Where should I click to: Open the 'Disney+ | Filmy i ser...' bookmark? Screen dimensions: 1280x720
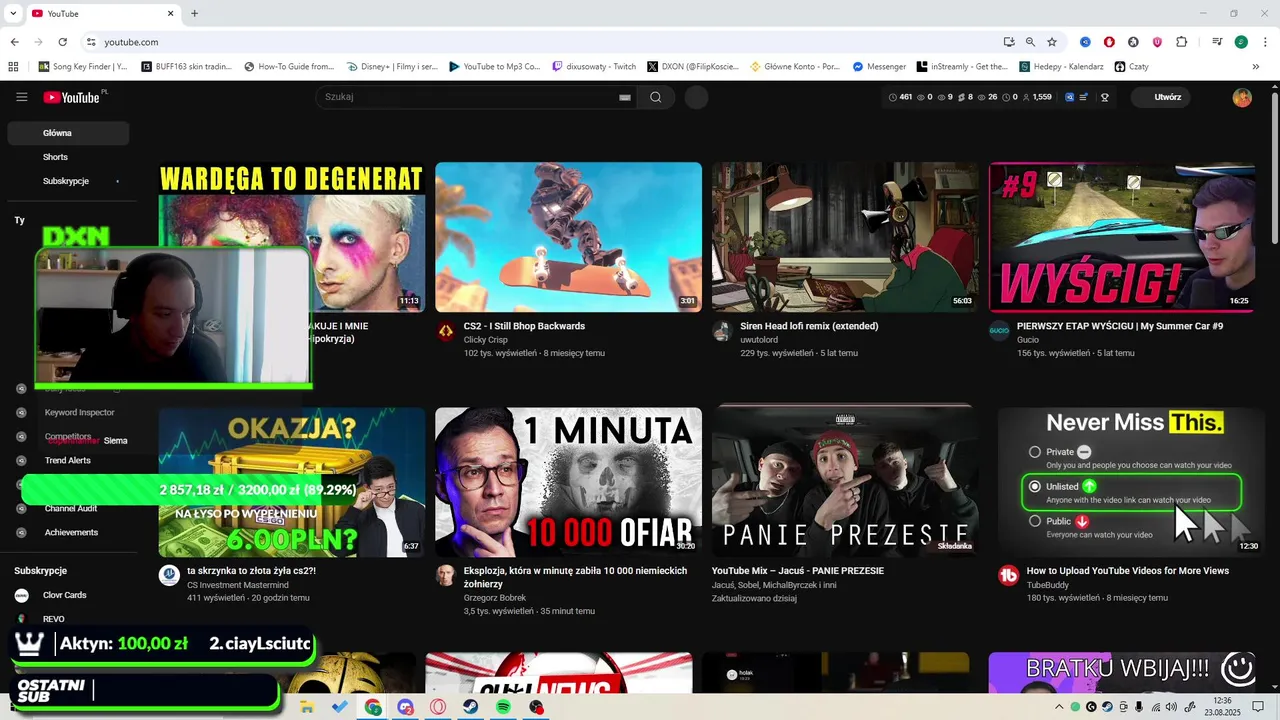393,67
